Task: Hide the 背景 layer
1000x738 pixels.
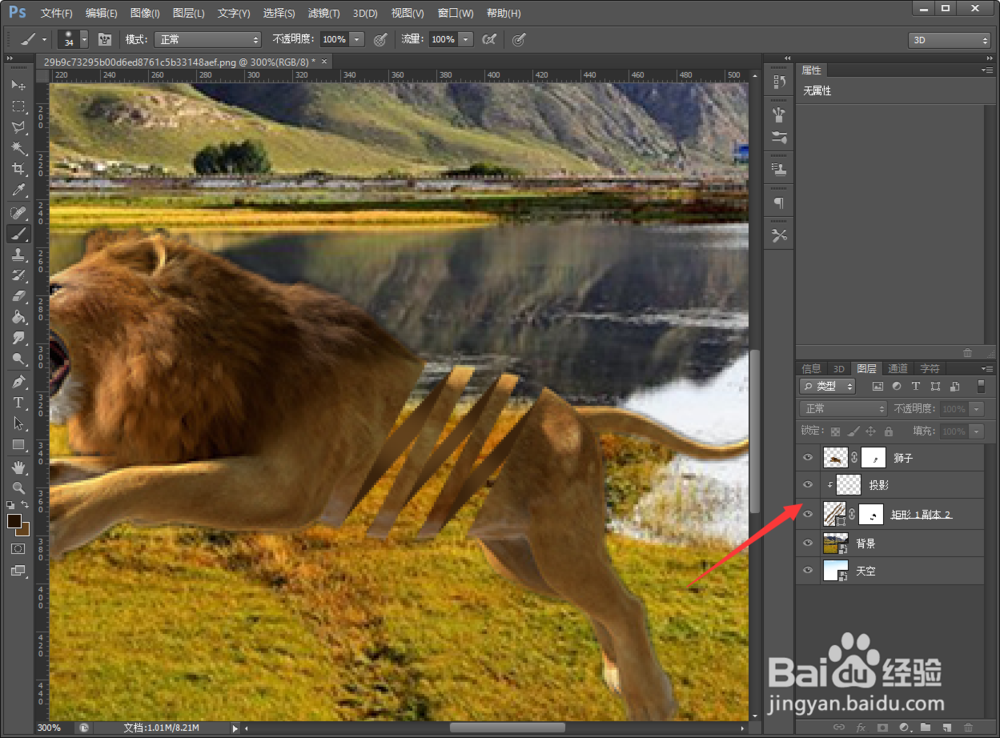Action: click(808, 543)
